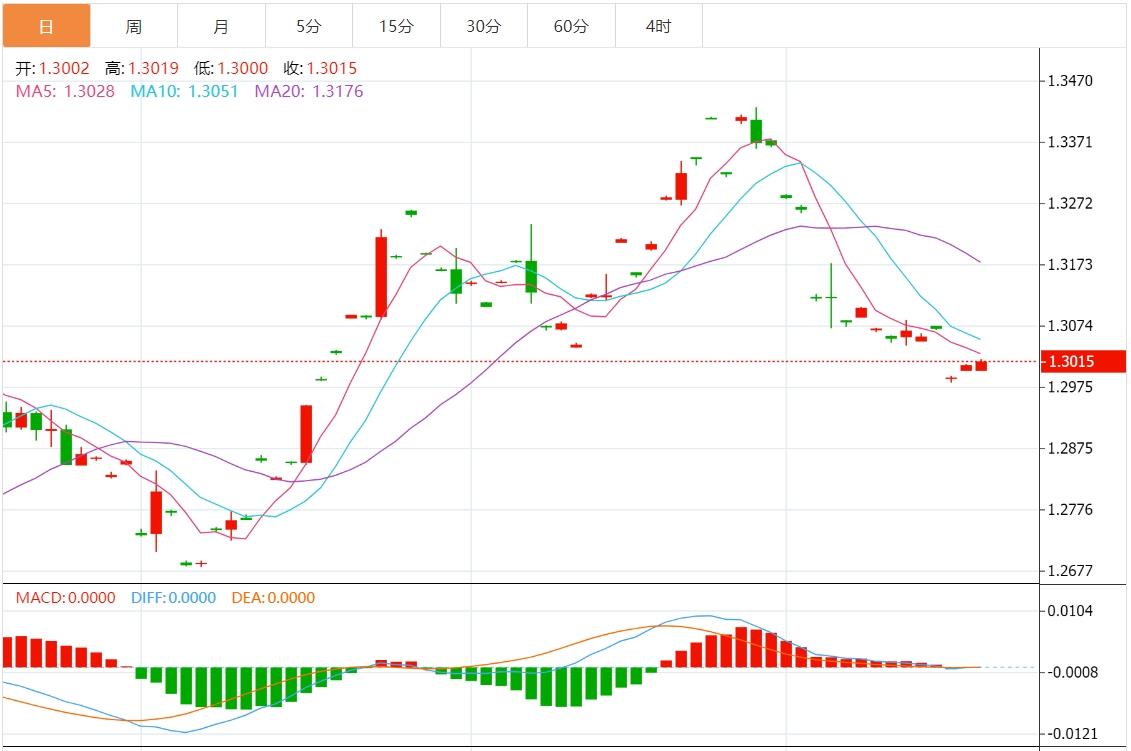1131x751 pixels.
Task: Click the MA20 indicator label
Action: (x=308, y=91)
